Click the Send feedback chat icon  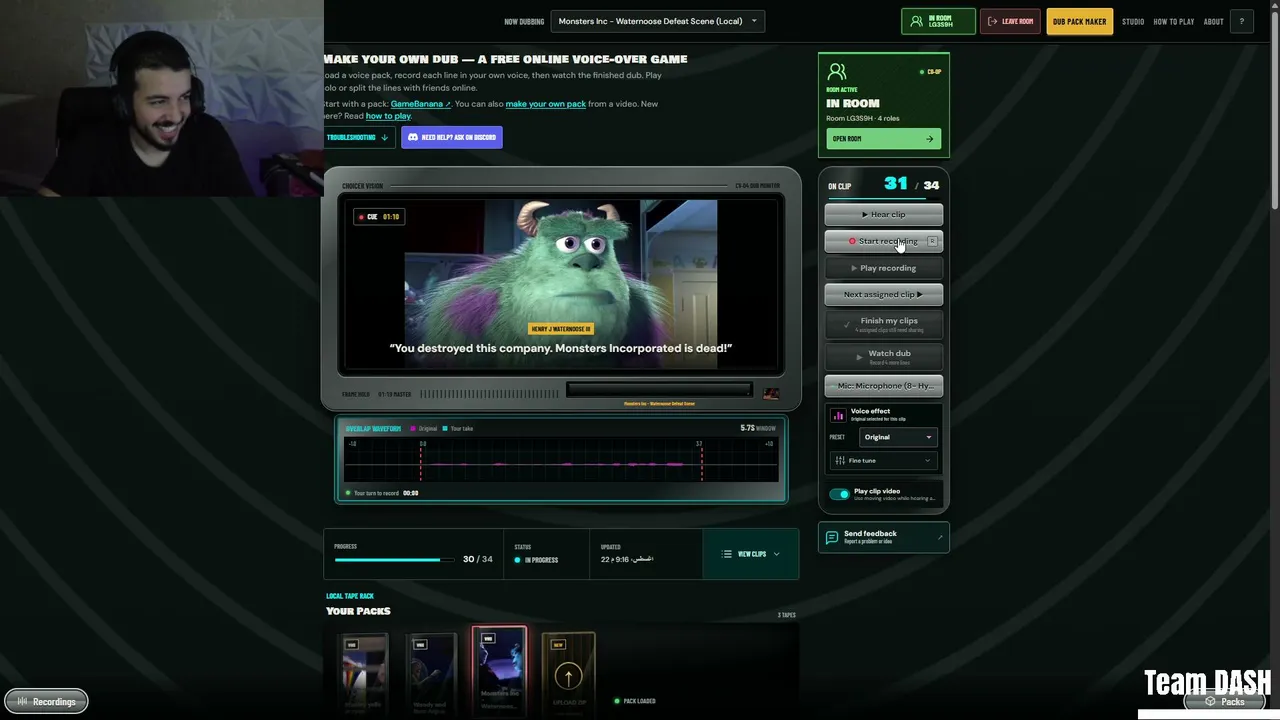coord(832,538)
